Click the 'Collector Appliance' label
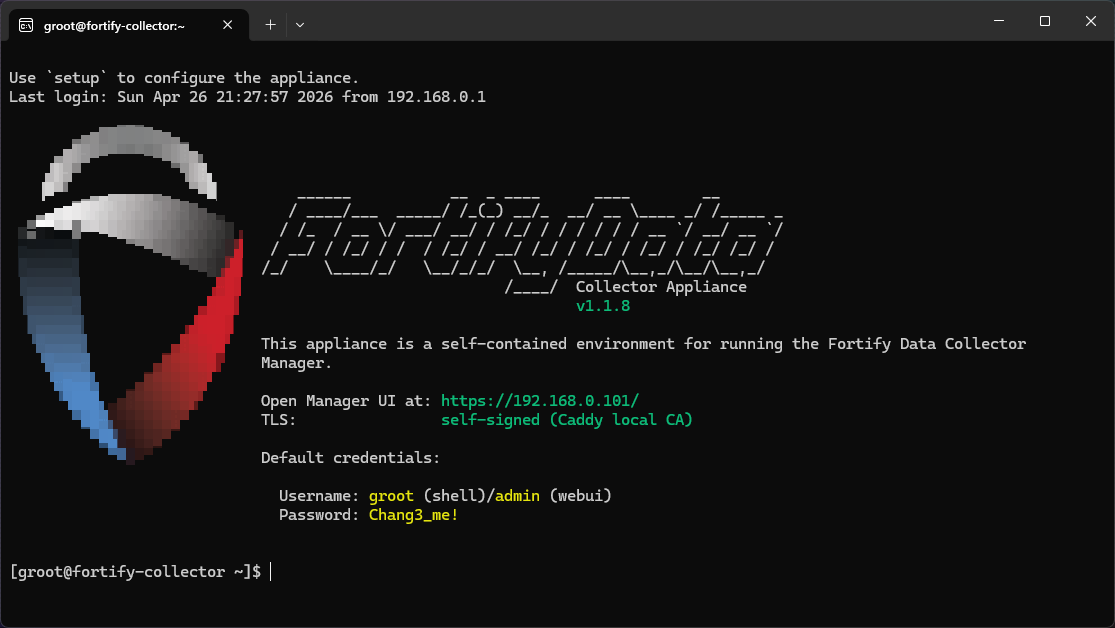Viewport: 1115px width, 628px height. pos(661,287)
